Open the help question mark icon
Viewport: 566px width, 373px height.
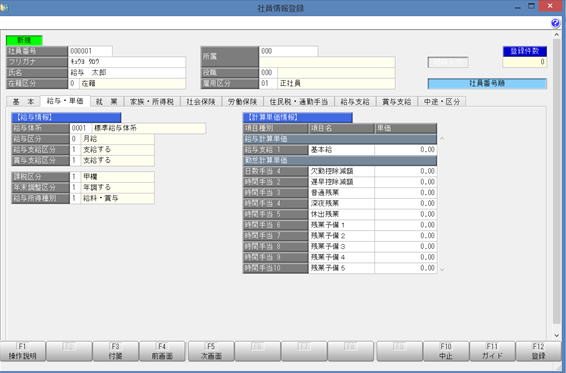click(x=555, y=23)
